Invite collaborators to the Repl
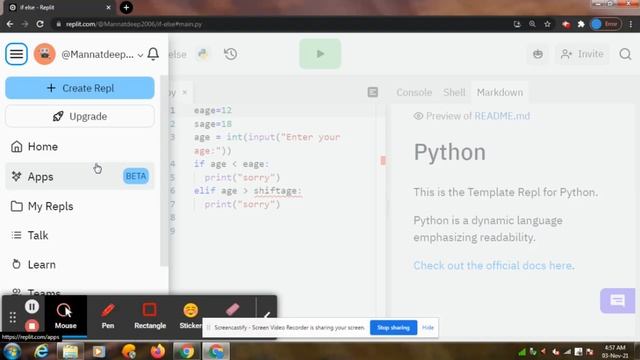 click(x=582, y=54)
